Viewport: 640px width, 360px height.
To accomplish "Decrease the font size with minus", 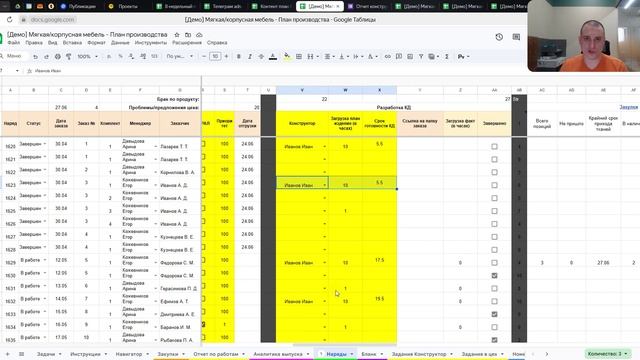I will 204,56.
